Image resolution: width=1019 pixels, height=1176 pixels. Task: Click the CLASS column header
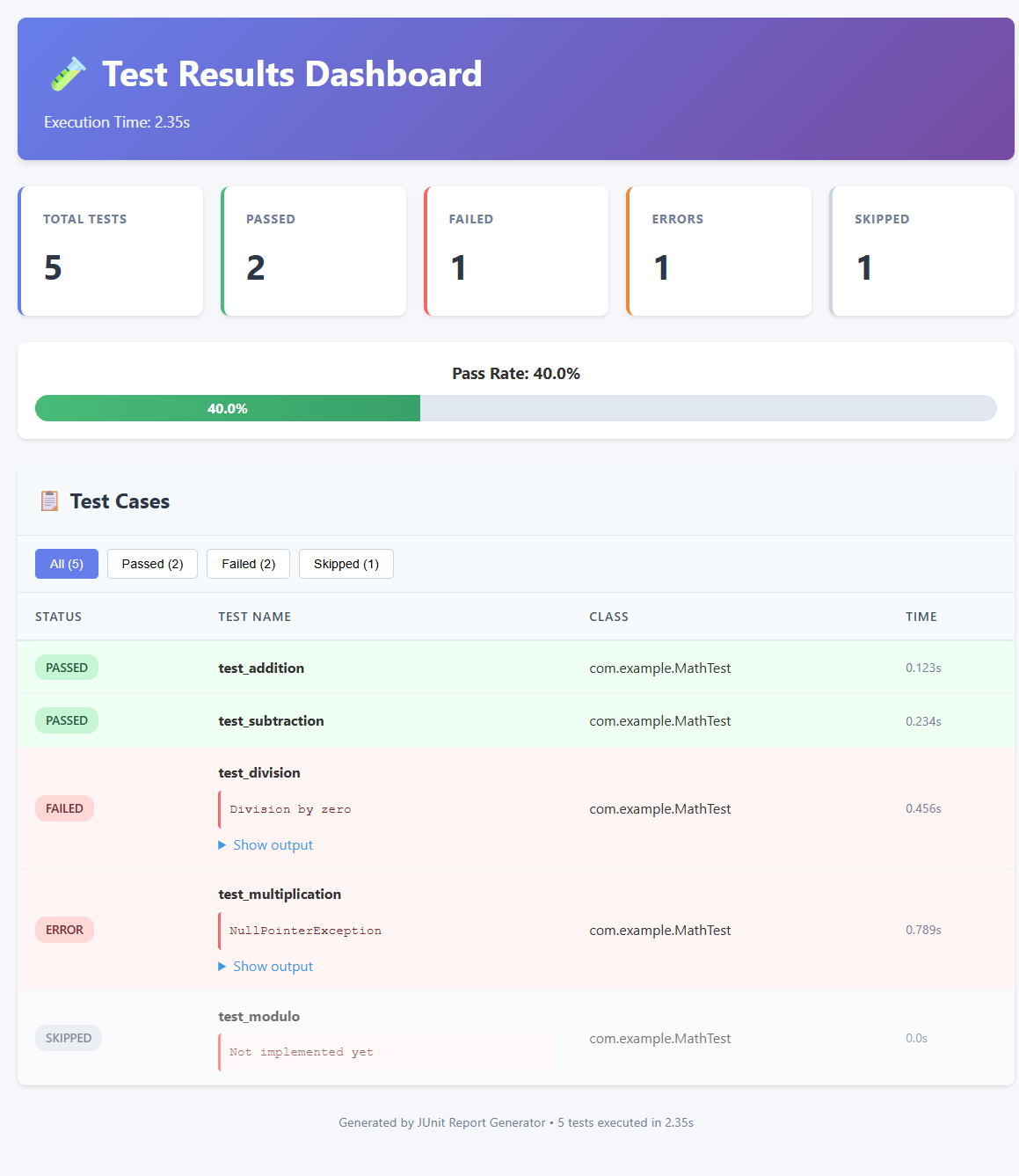608,617
